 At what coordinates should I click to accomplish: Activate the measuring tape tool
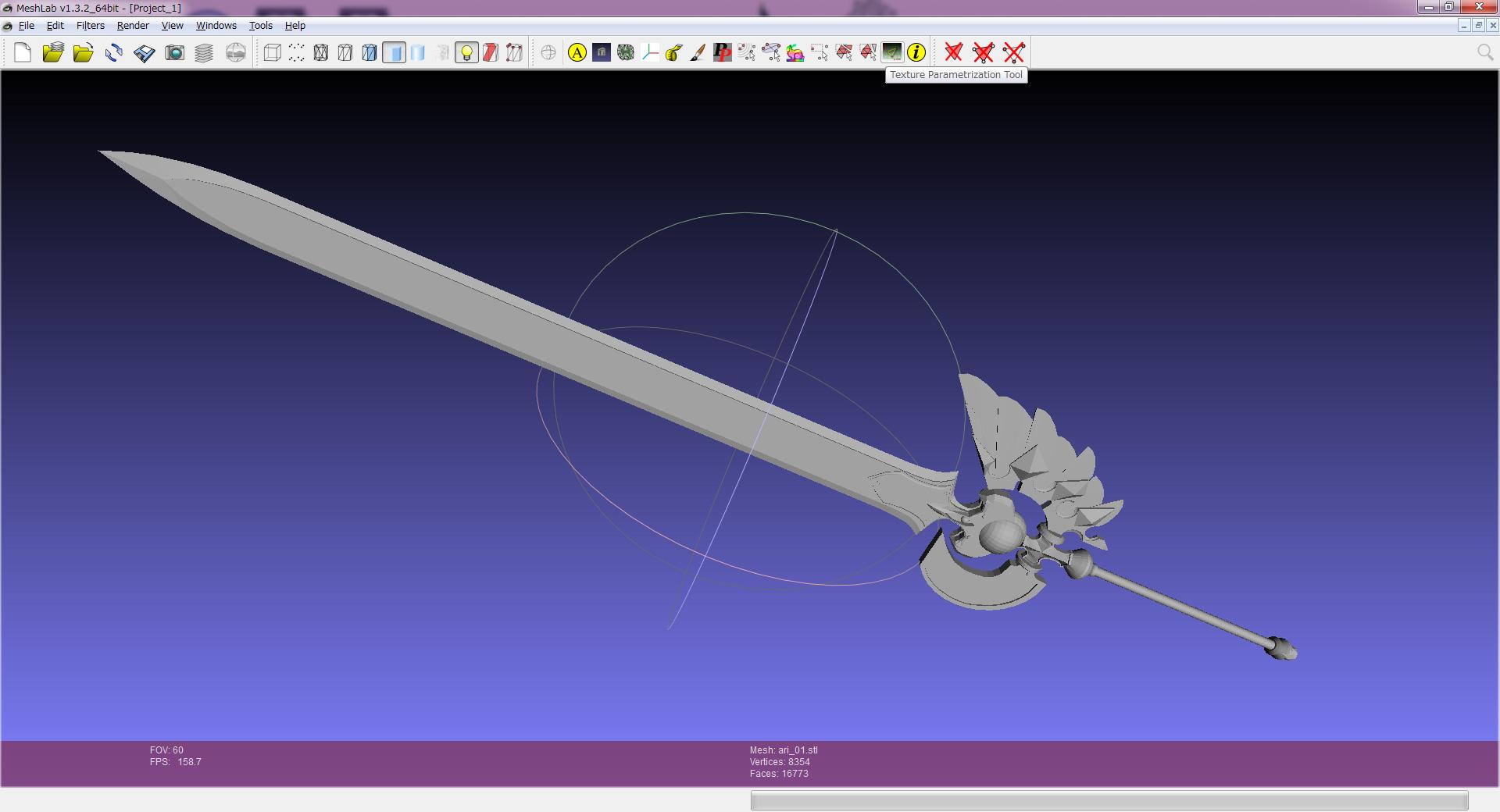674,52
